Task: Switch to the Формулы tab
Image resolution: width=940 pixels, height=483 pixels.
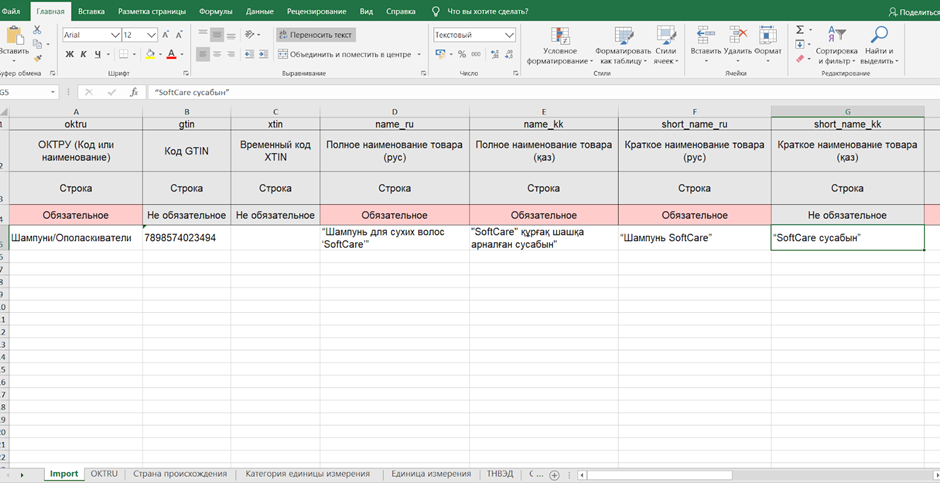Action: [x=218, y=11]
